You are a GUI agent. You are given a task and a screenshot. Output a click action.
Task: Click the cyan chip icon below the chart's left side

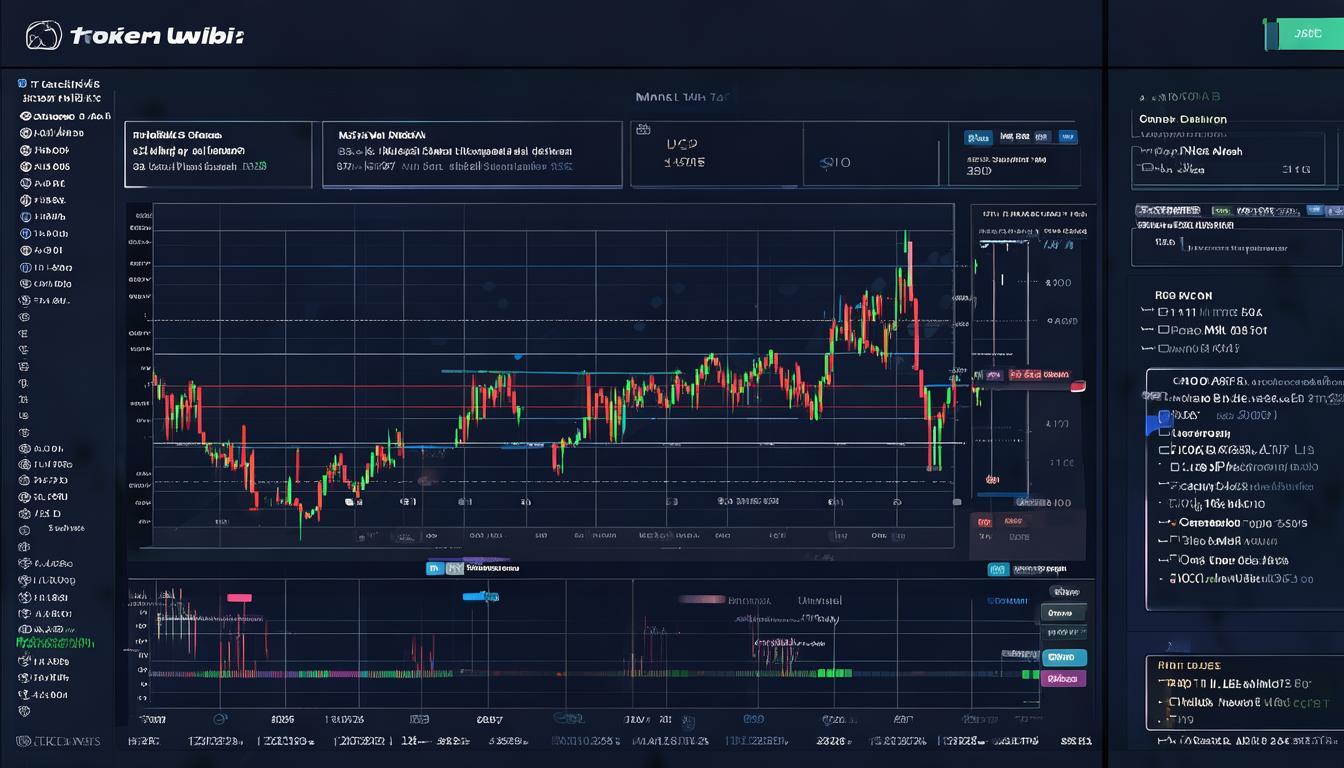click(x=434, y=568)
